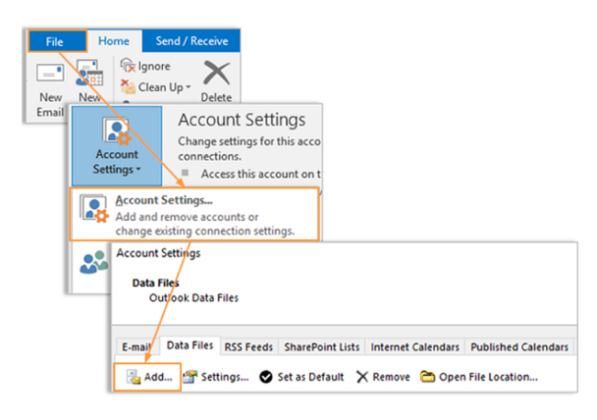This screenshot has height=420, width=597.
Task: Select the E-mail tab in Account Settings
Action: [136, 347]
